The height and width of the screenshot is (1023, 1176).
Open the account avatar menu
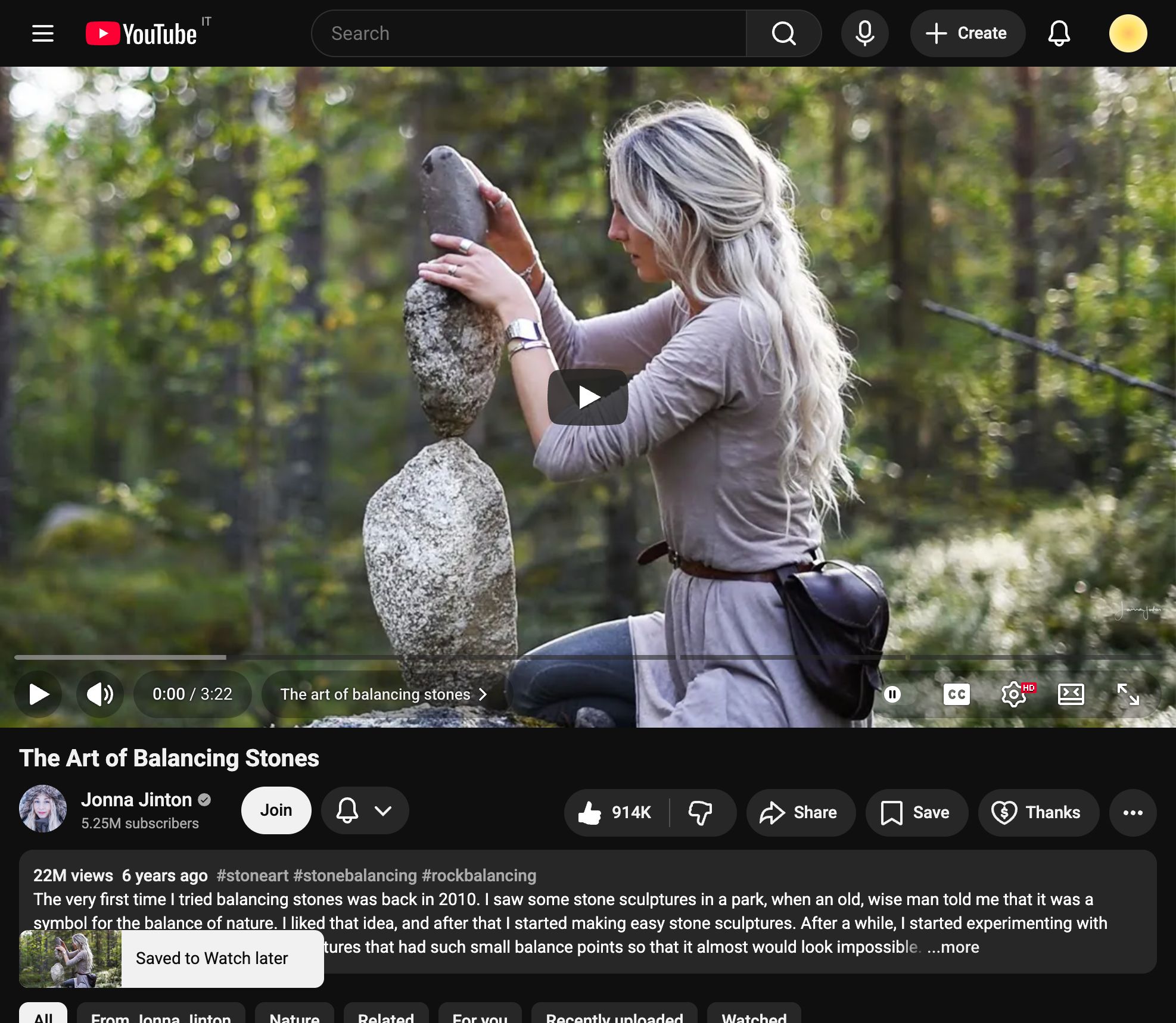[1128, 33]
